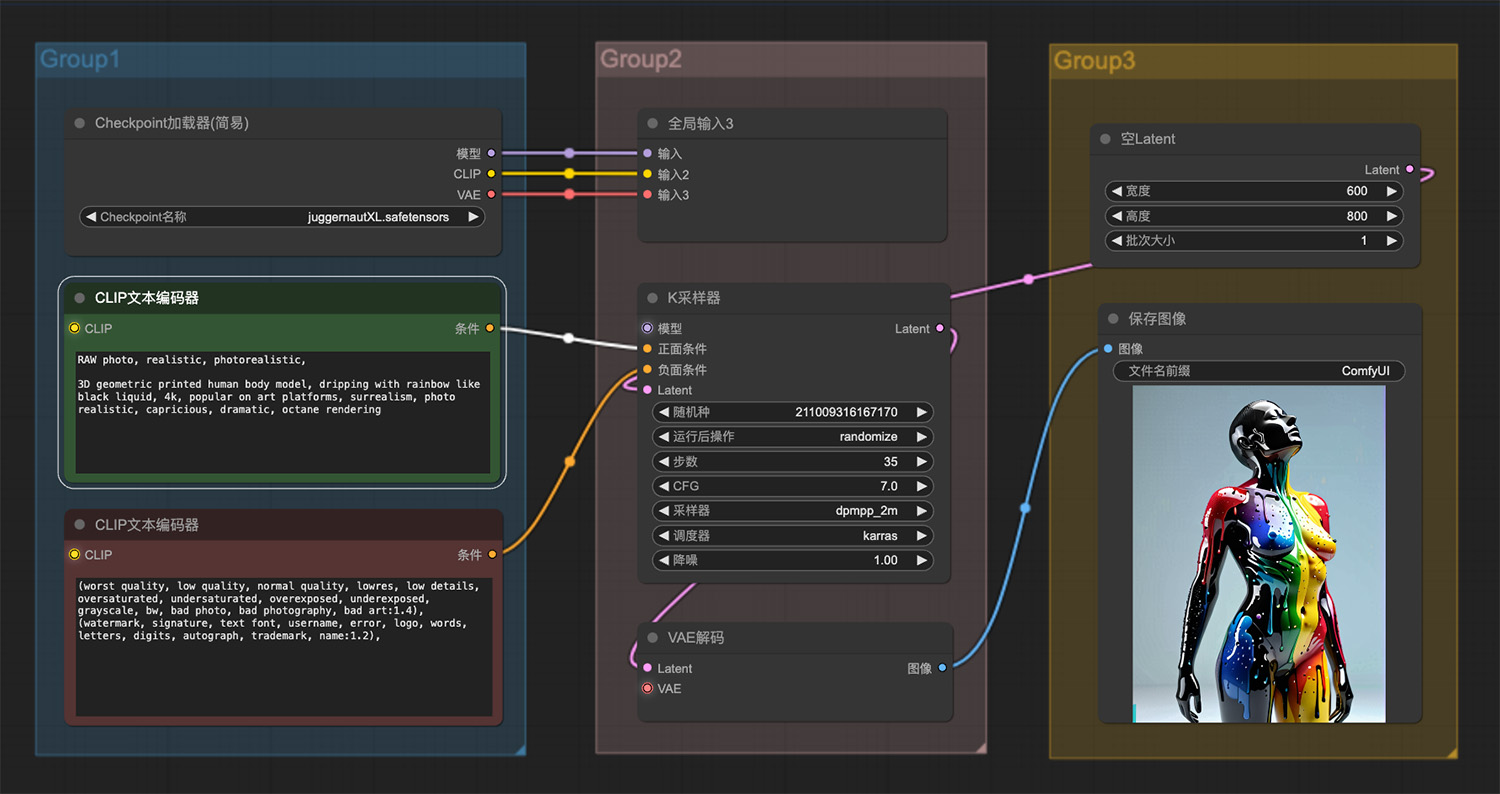This screenshot has height=794, width=1500.
Task: Click the midpoint dot on the pink 空Latent link
Action: pyautogui.click(x=1028, y=280)
